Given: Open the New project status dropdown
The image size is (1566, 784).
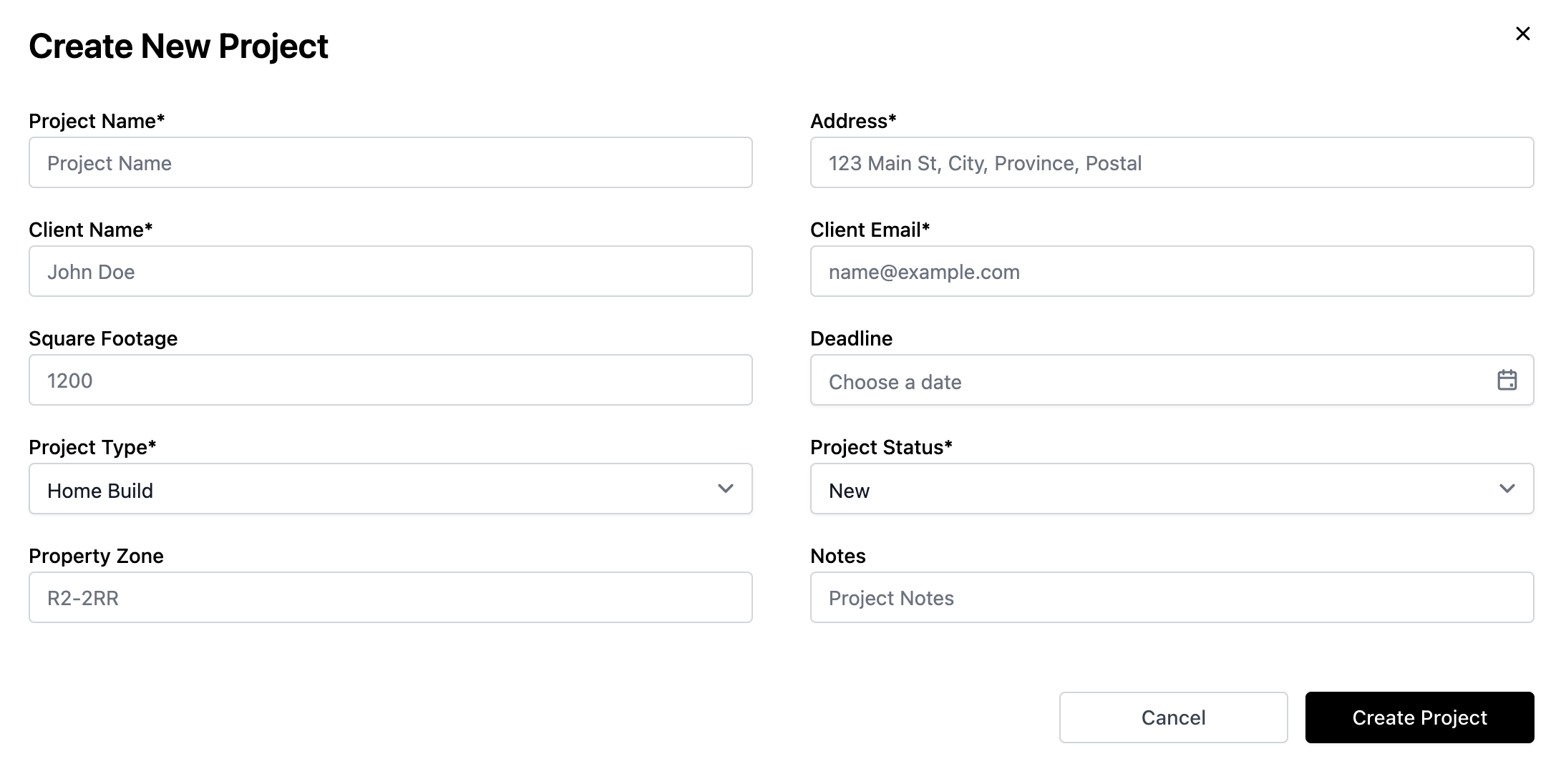Looking at the screenshot, I should 1172,489.
